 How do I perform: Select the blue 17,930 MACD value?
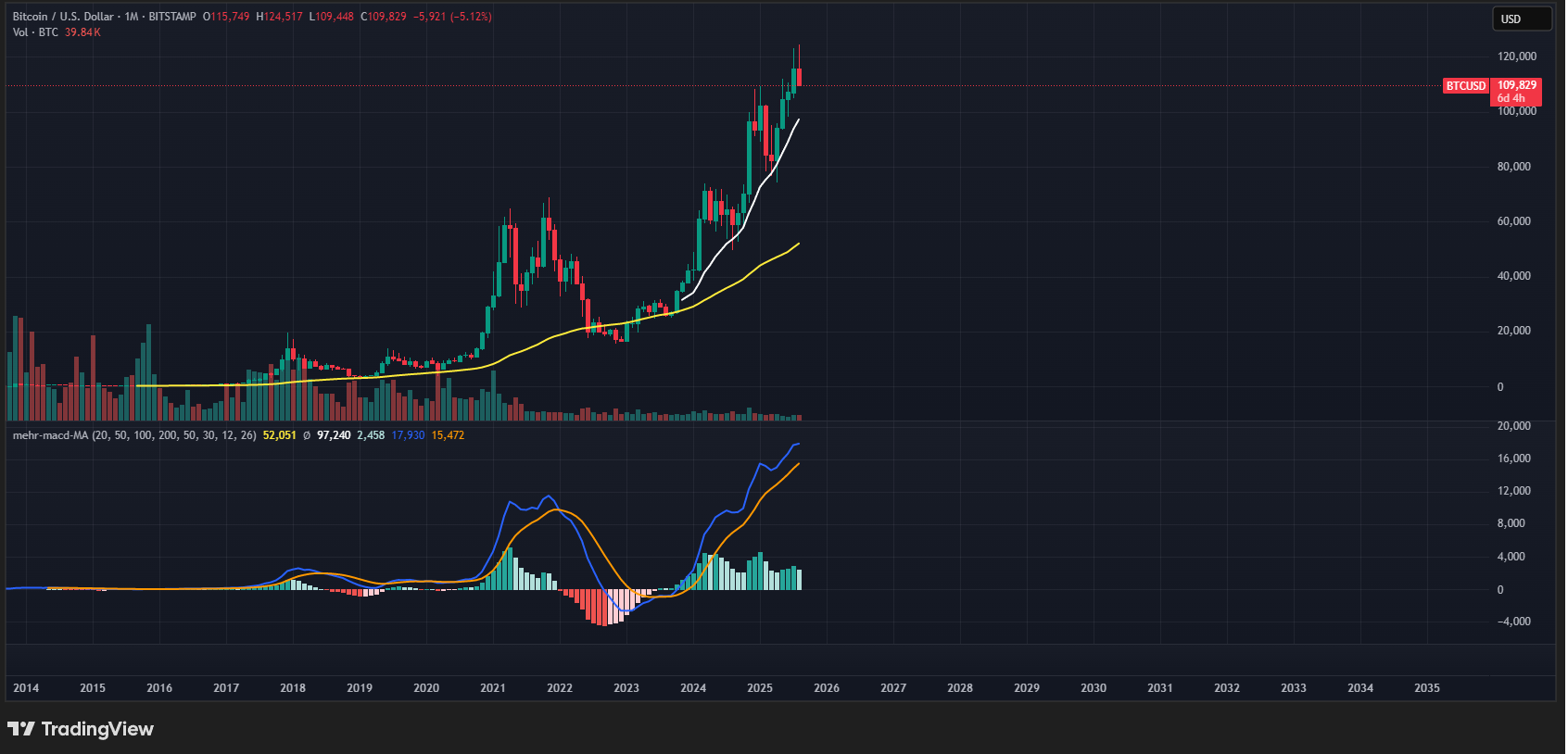coord(408,435)
